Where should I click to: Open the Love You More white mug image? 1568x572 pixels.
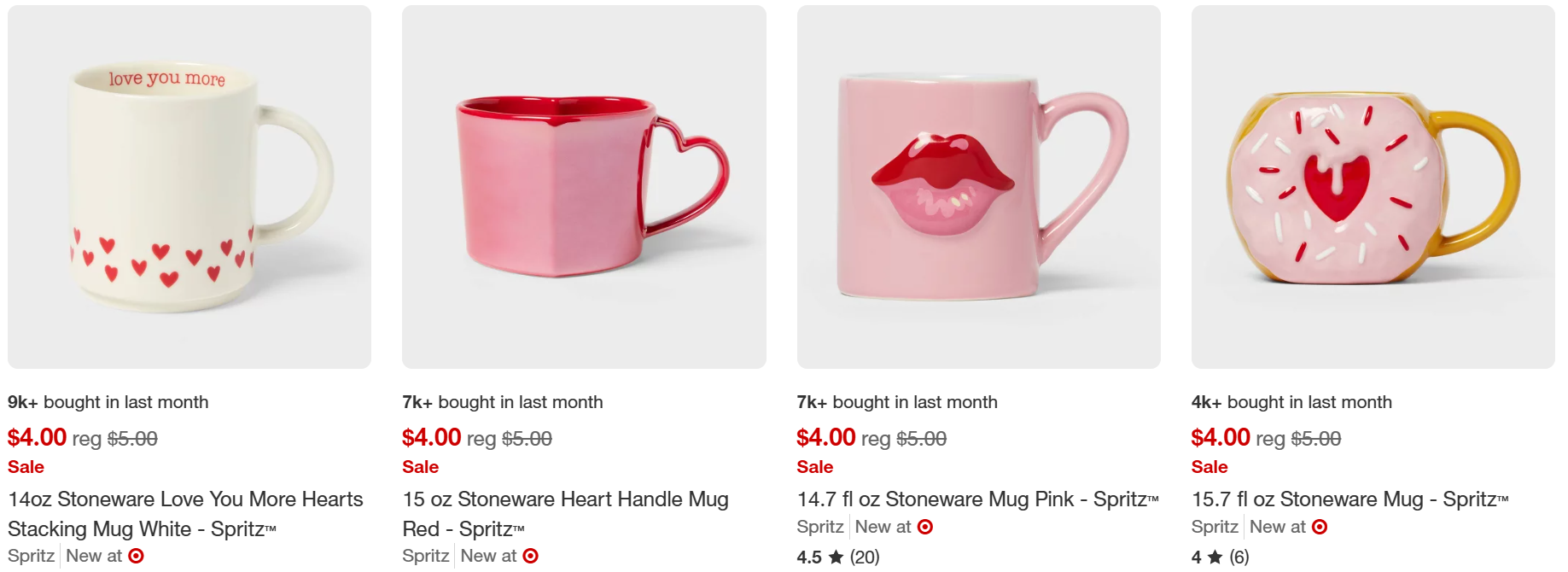point(189,187)
